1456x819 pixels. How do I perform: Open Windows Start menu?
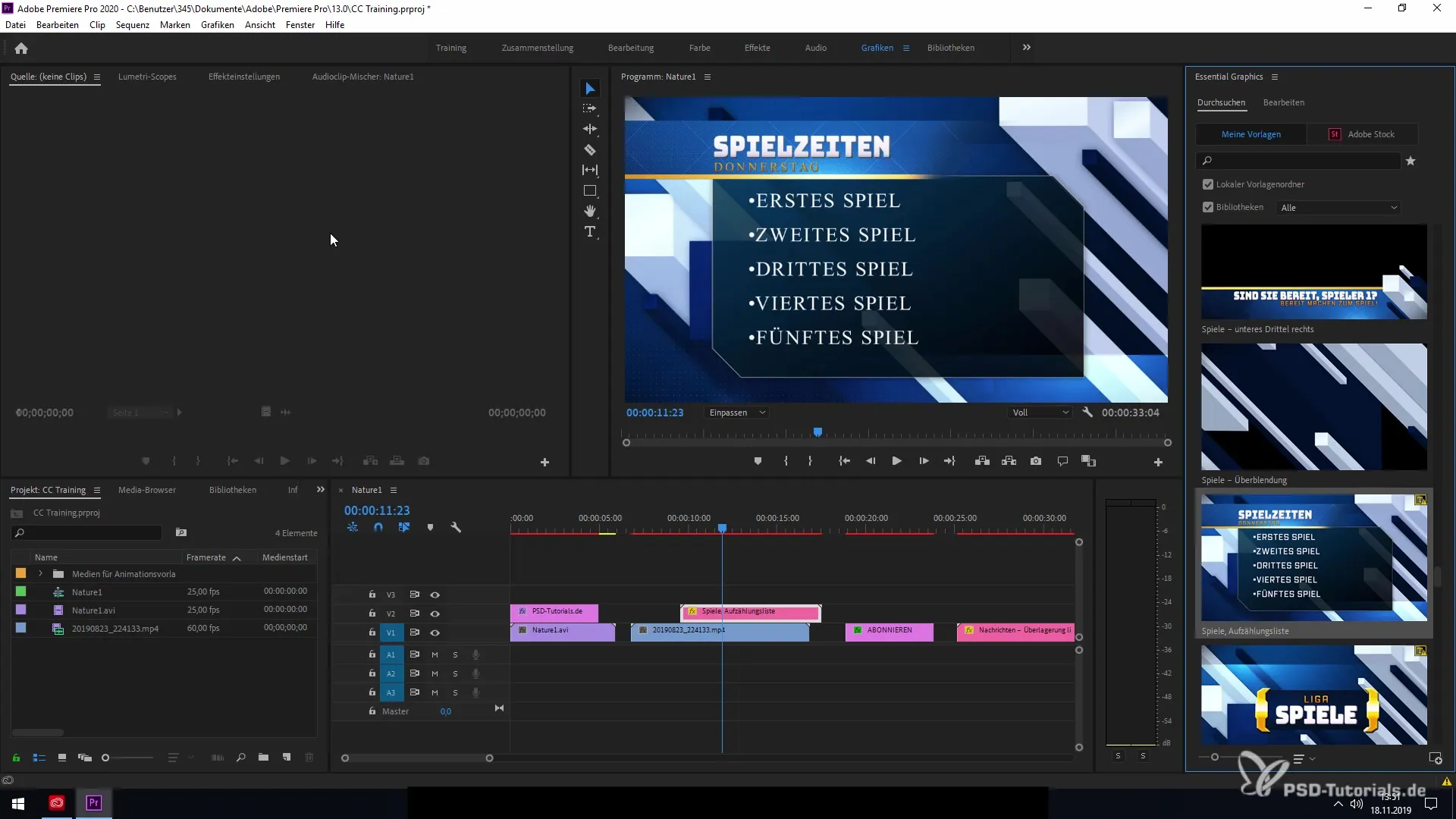[18, 803]
